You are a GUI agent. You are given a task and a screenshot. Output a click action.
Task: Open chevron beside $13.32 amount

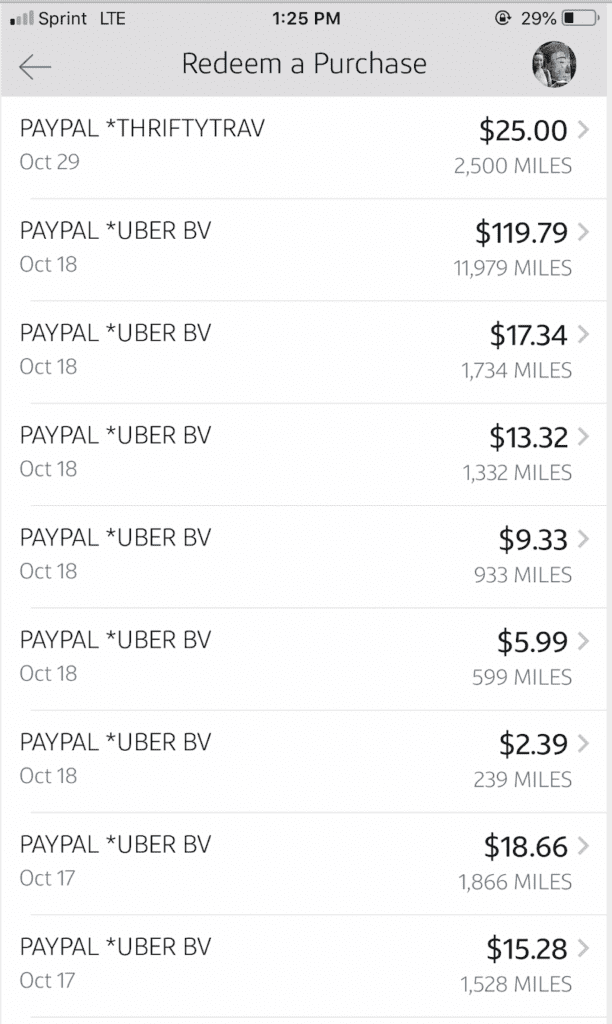583,436
